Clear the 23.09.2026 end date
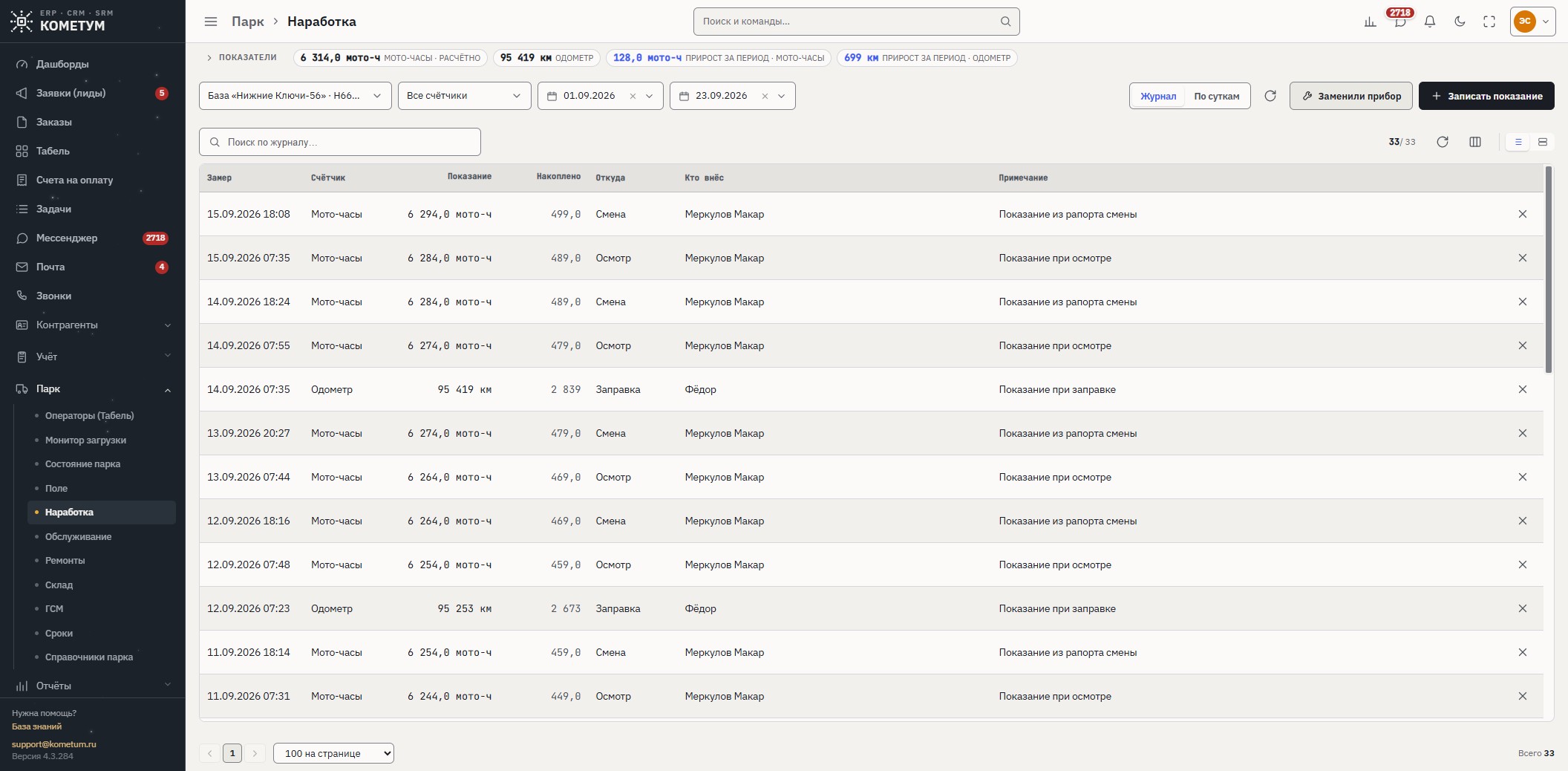Screen dimensions: 1568x771 (765, 96)
